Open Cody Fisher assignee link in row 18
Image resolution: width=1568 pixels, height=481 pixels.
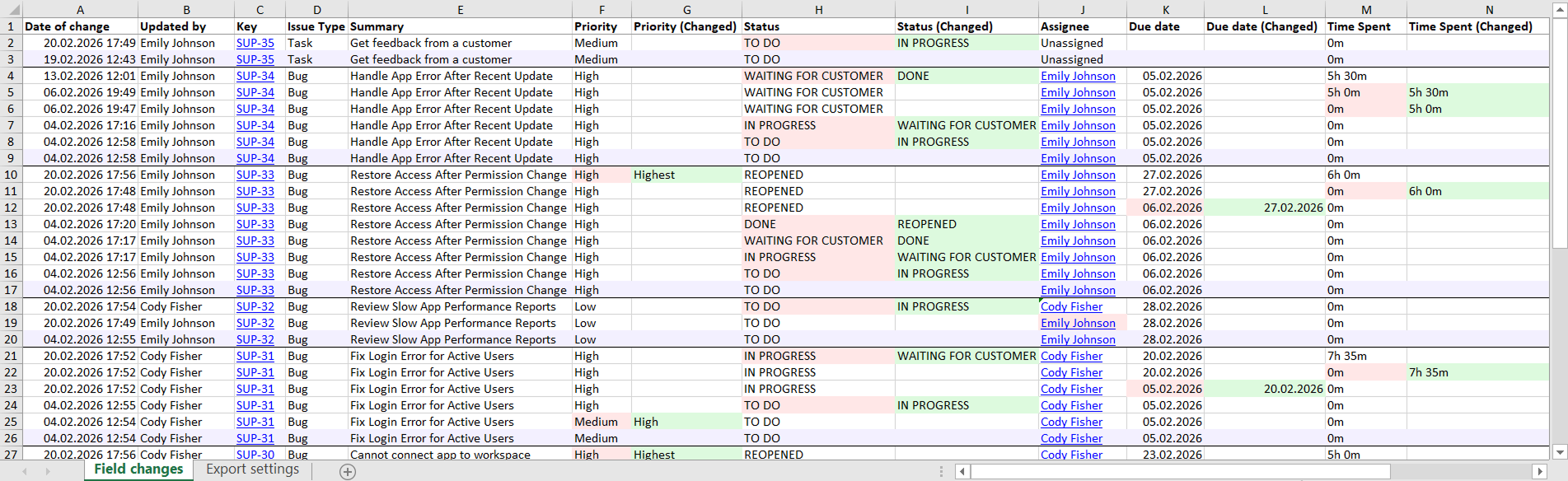[x=1071, y=306]
